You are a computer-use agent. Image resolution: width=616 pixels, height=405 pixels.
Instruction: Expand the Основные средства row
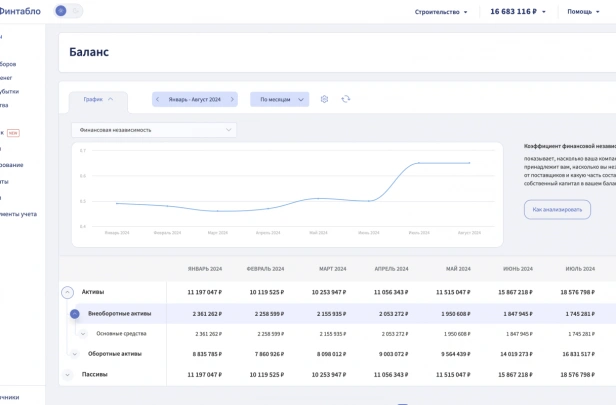(x=83, y=334)
